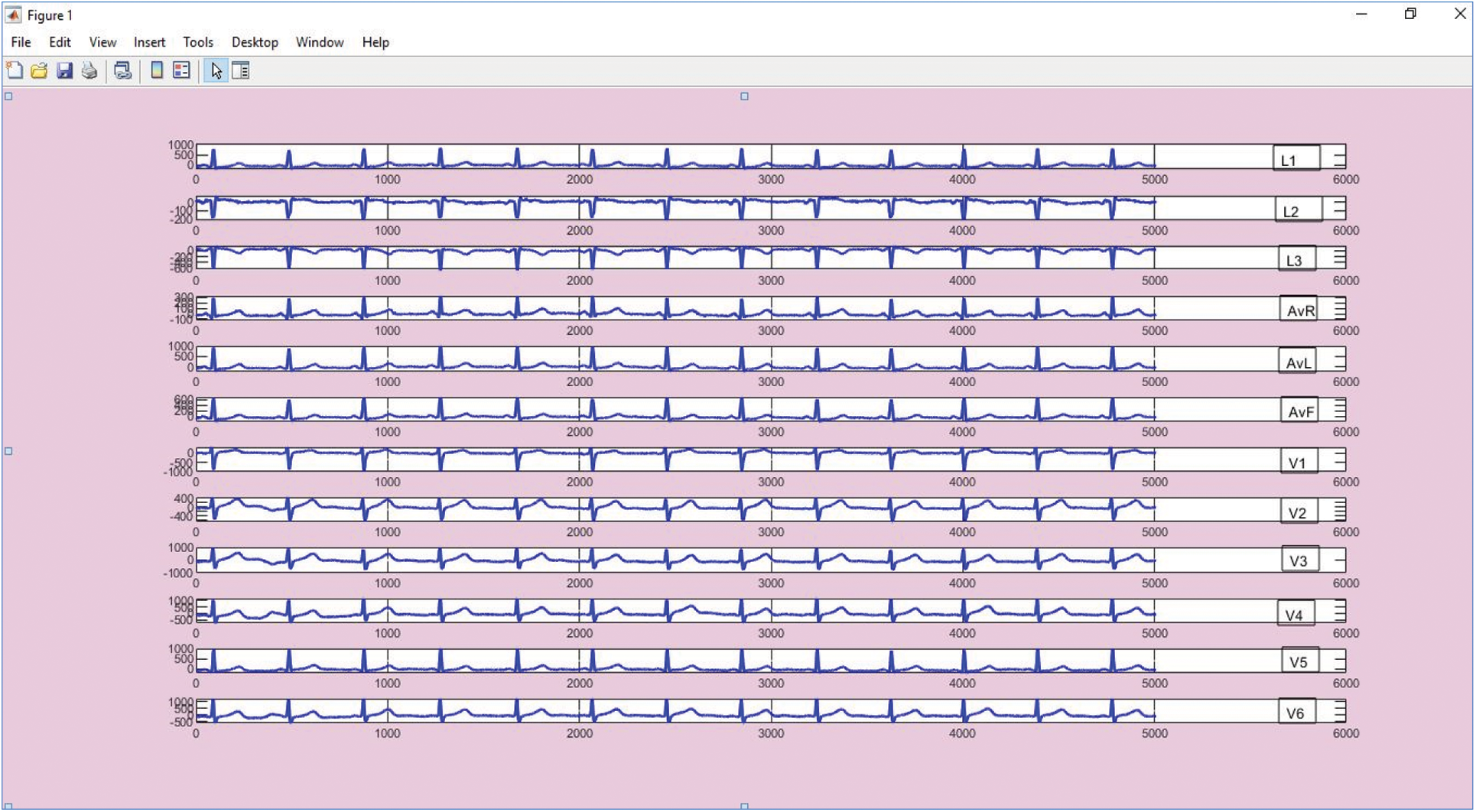Open the File menu

pos(21,42)
